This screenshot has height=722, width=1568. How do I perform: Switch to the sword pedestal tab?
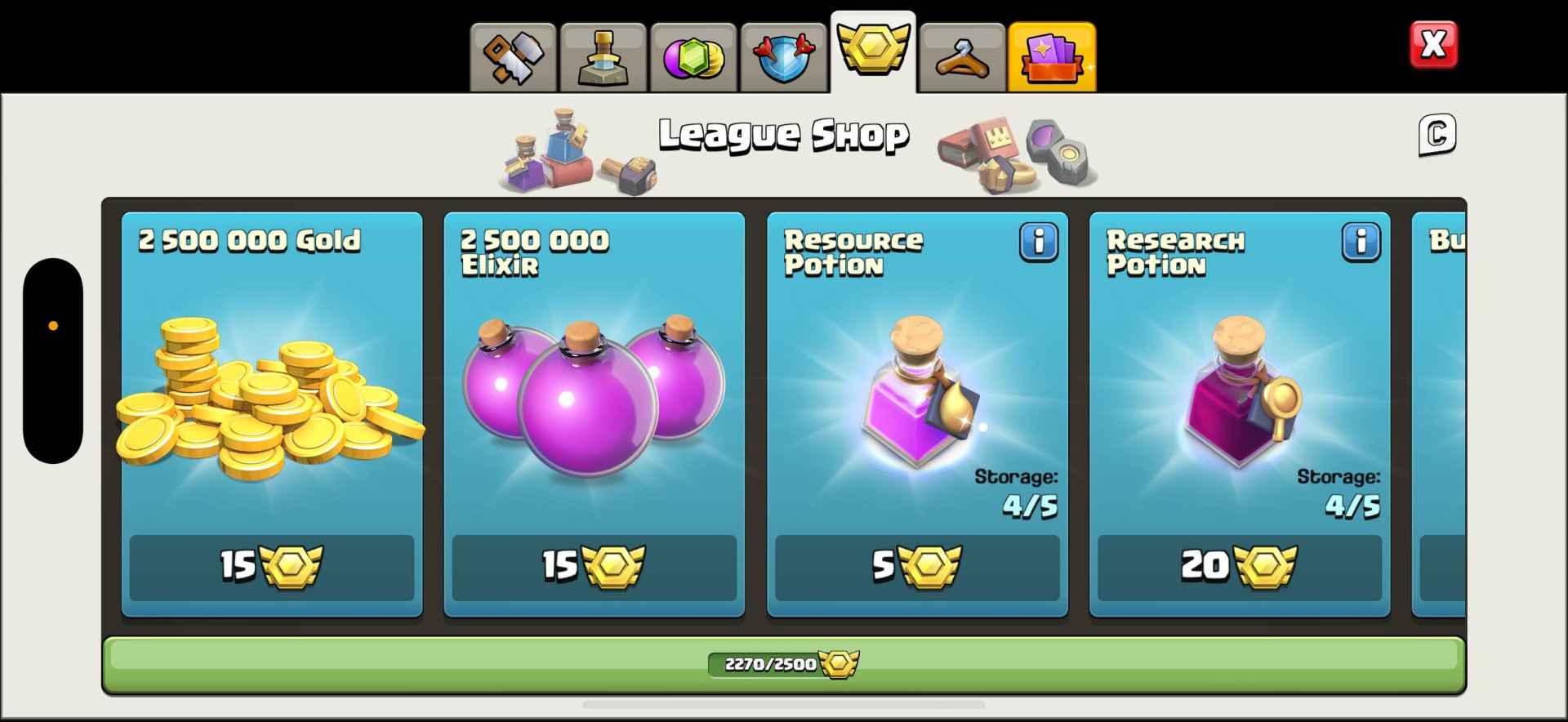[603, 56]
